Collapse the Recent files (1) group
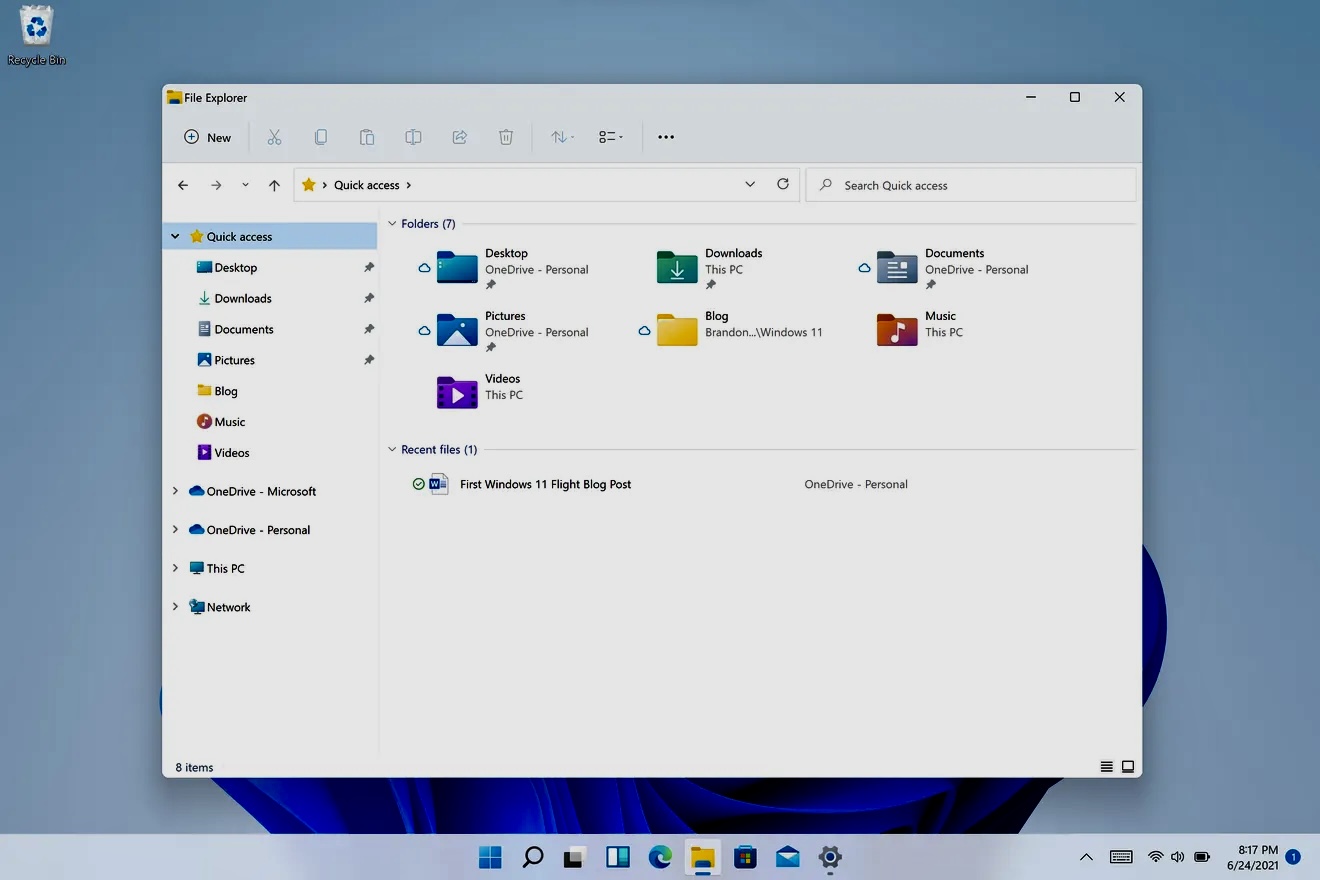1320x880 pixels. pos(393,450)
